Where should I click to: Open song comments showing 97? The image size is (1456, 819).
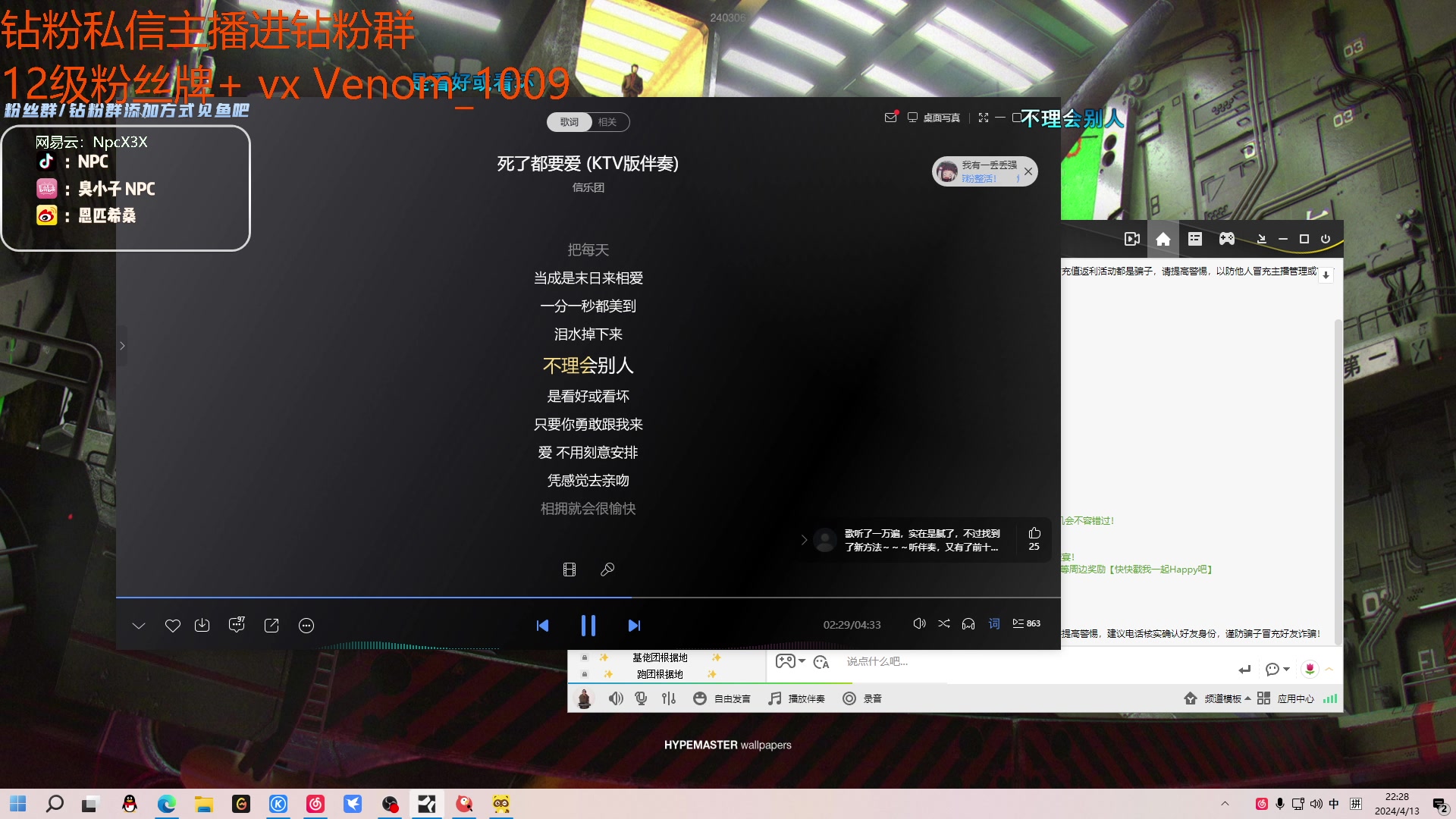coord(237,624)
